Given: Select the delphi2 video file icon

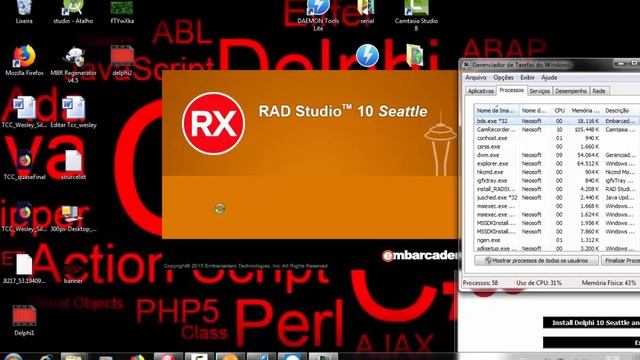Looking at the screenshot, I should tap(122, 61).
